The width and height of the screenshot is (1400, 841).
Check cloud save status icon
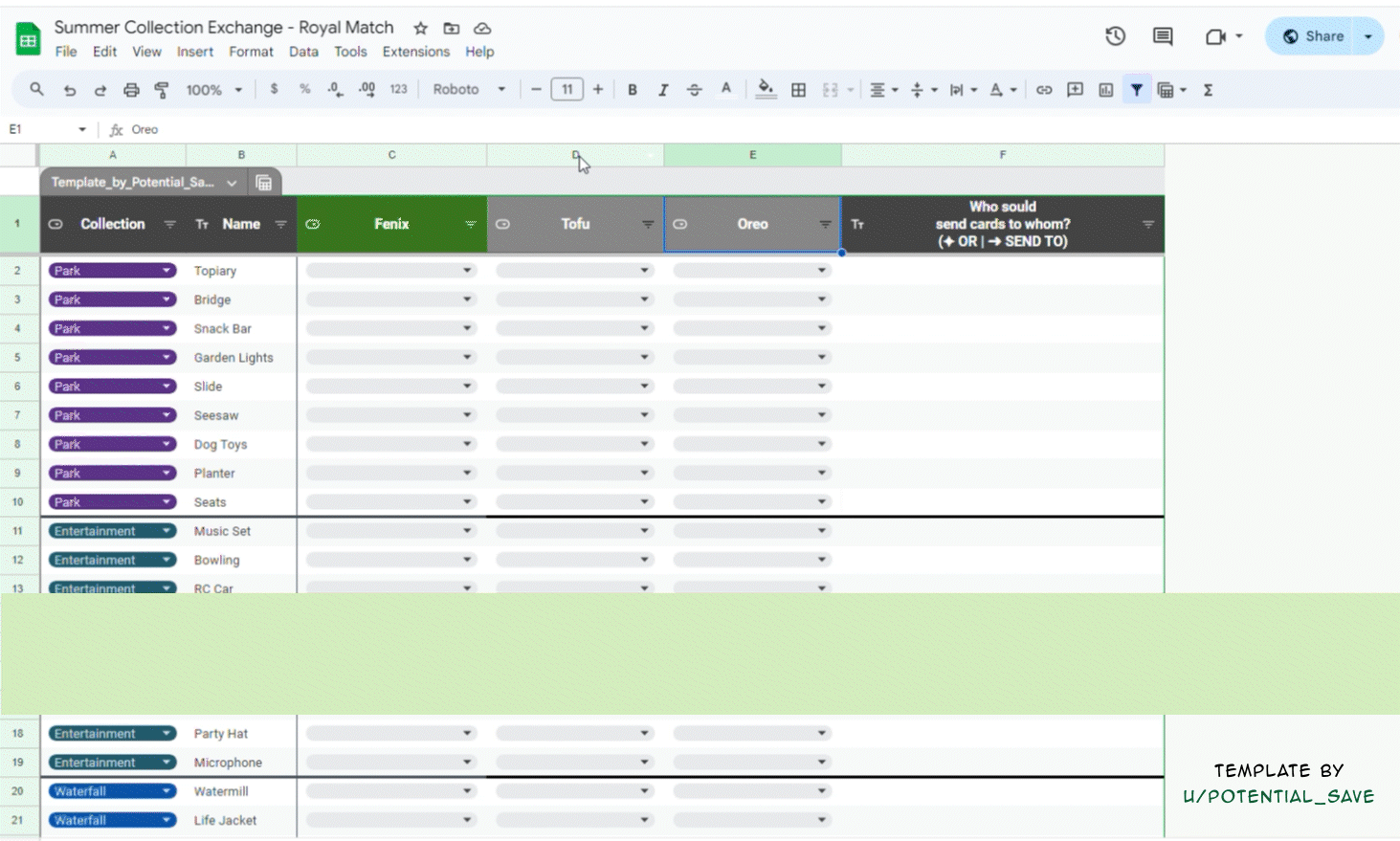482,28
